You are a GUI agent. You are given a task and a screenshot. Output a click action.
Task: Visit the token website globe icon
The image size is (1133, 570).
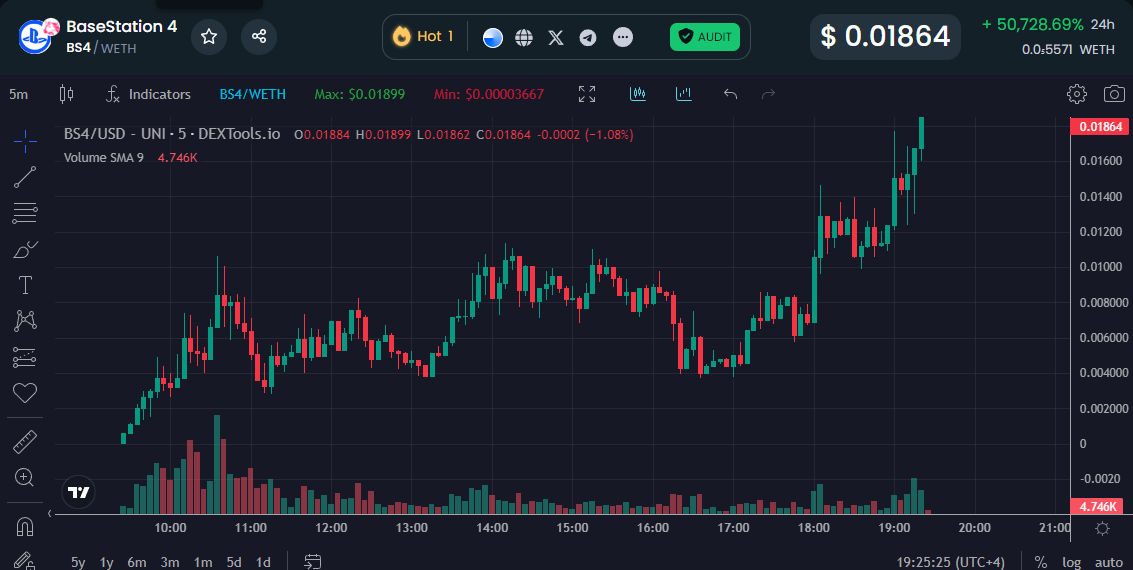coord(524,38)
